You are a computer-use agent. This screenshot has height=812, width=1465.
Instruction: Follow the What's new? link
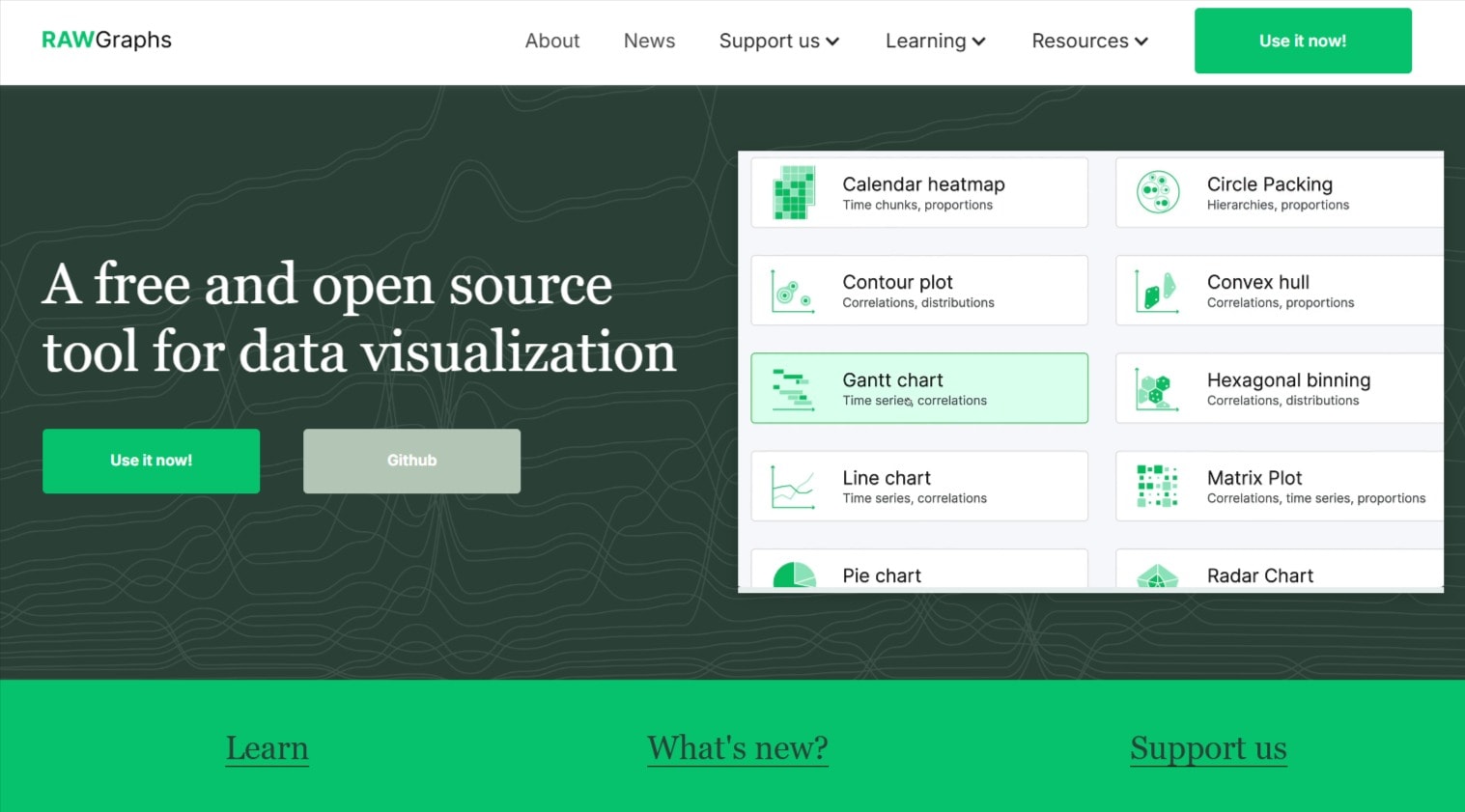click(x=738, y=748)
